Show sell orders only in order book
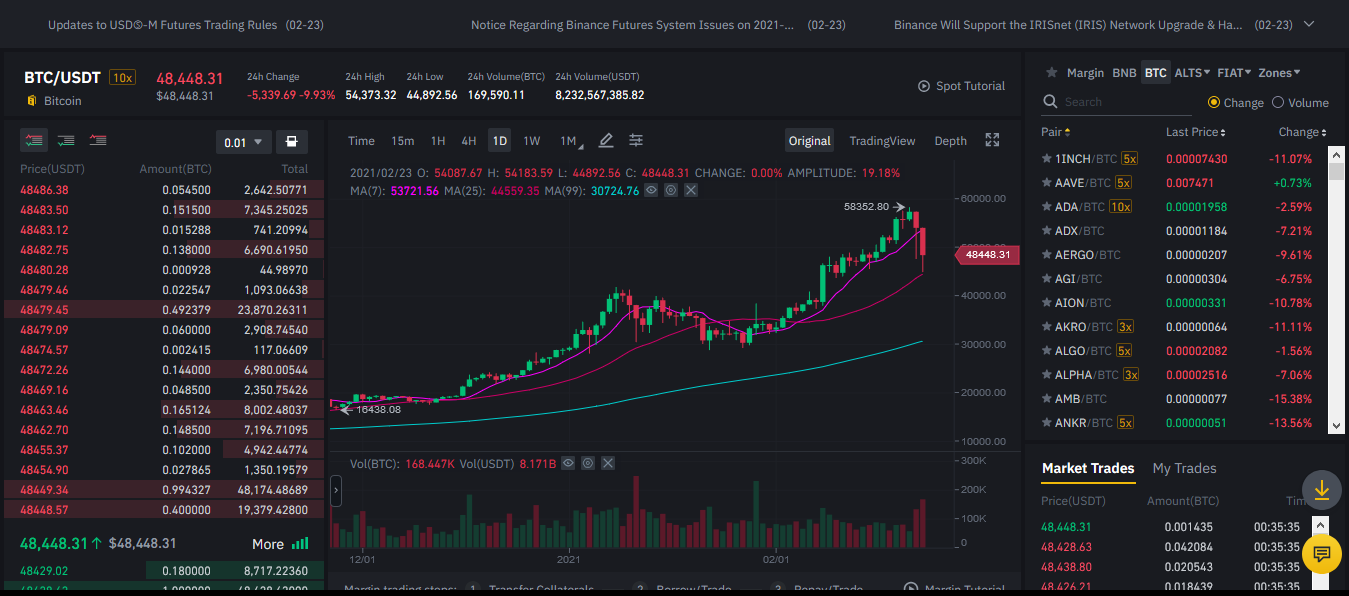The image size is (1349, 596). [98, 141]
